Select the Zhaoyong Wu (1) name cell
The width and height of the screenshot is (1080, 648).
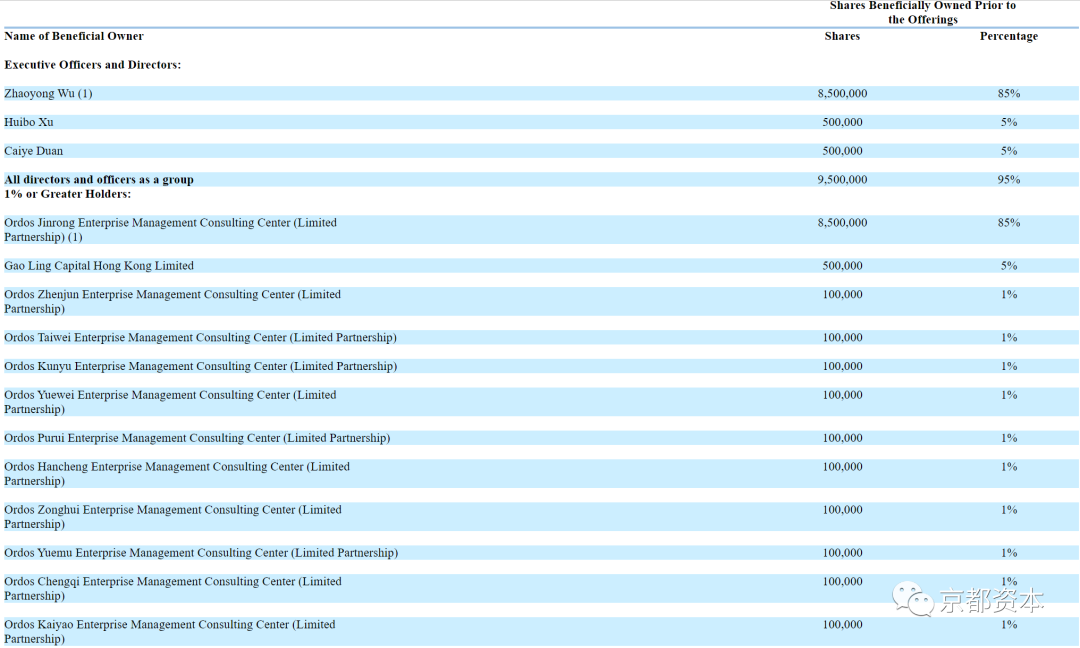click(x=48, y=94)
